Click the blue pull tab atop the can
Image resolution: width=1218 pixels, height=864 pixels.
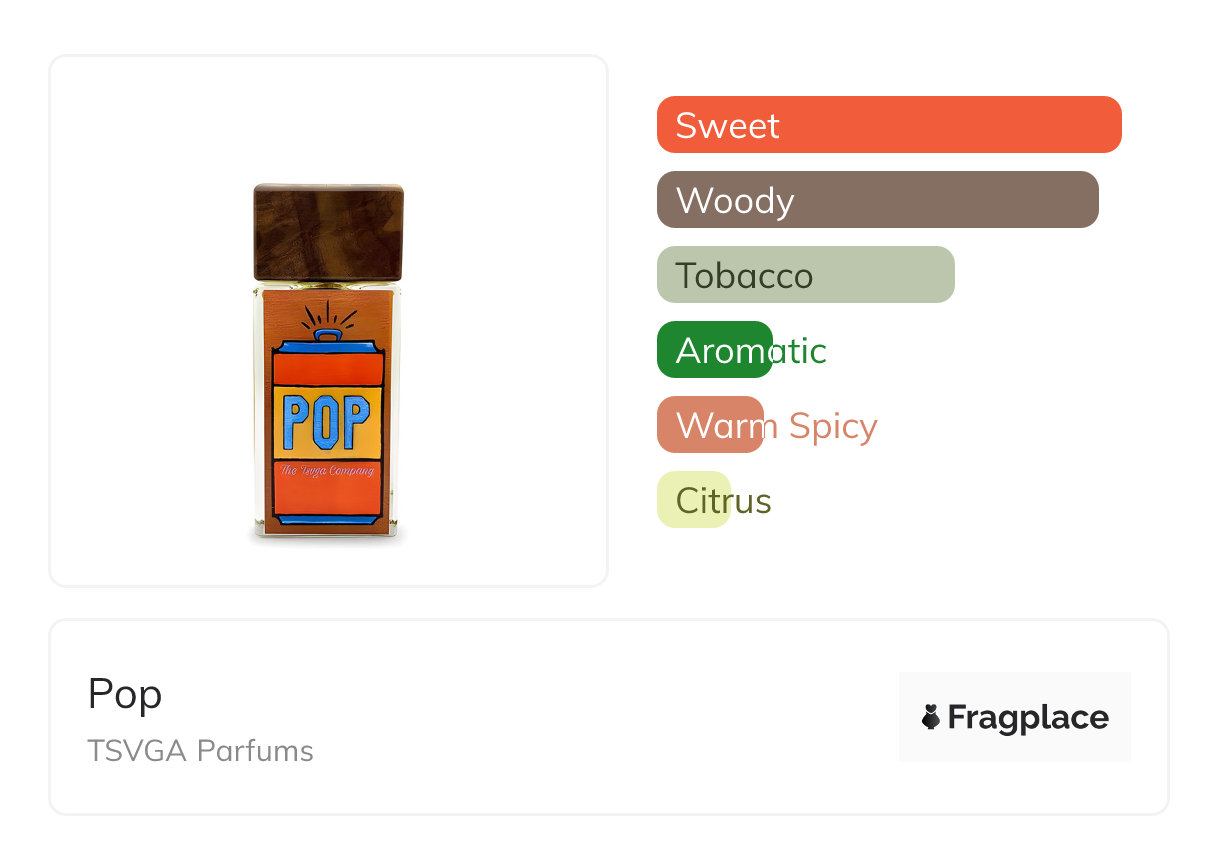coord(327,335)
